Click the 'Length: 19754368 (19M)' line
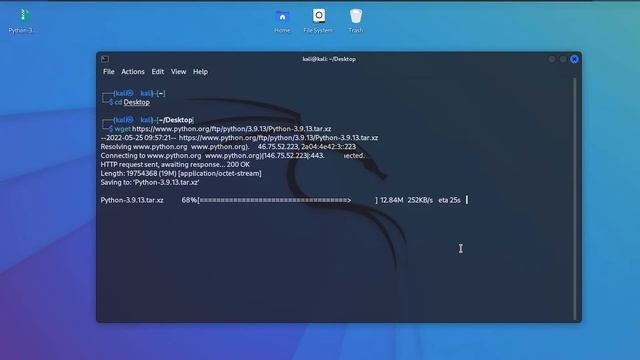Image resolution: width=640 pixels, height=360 pixels. [181, 174]
